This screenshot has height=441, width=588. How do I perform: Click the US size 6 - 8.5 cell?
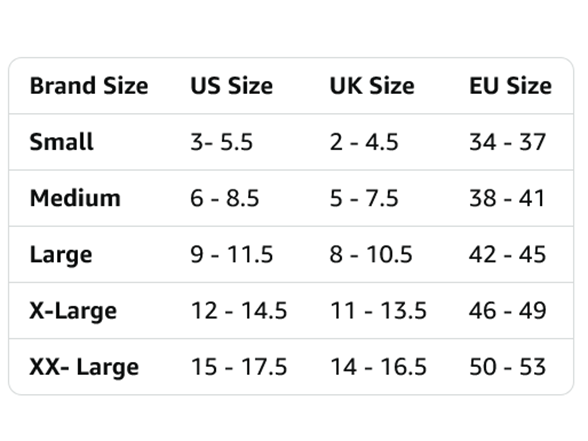coord(225,198)
